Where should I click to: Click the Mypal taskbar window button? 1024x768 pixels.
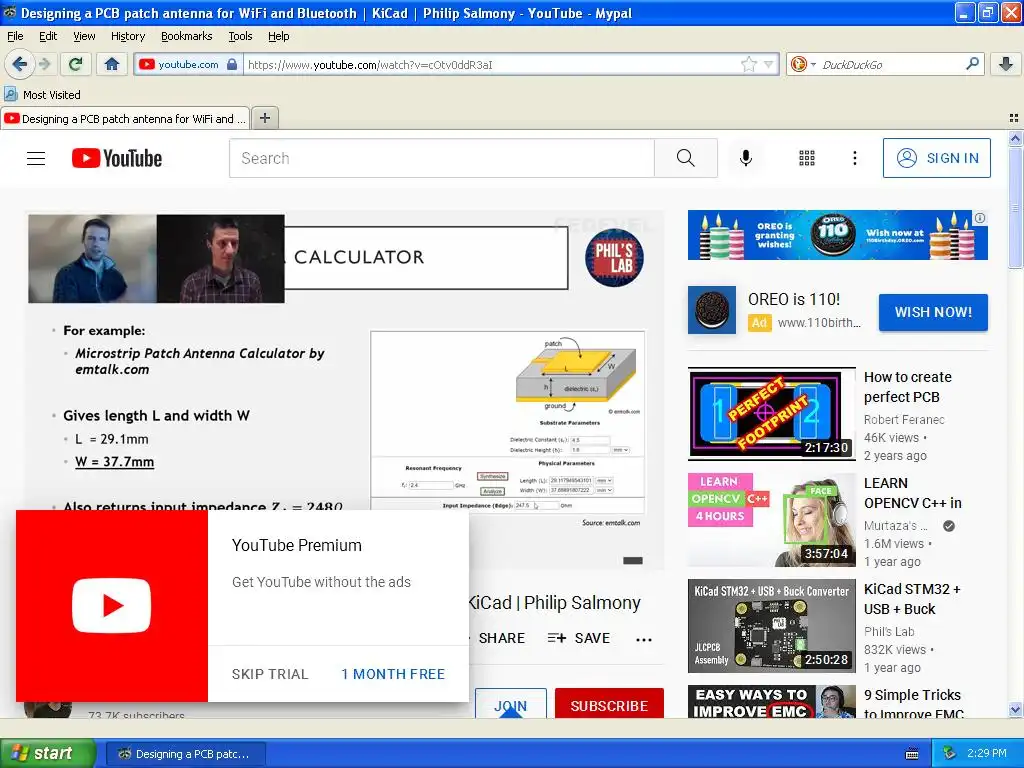tap(185, 754)
